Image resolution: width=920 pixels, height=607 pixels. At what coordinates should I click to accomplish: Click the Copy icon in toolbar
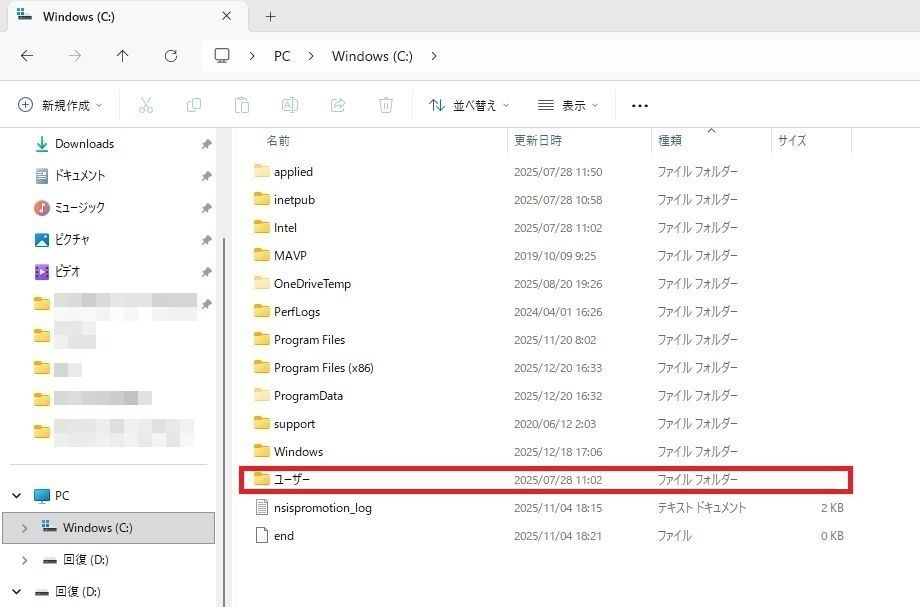pos(193,105)
